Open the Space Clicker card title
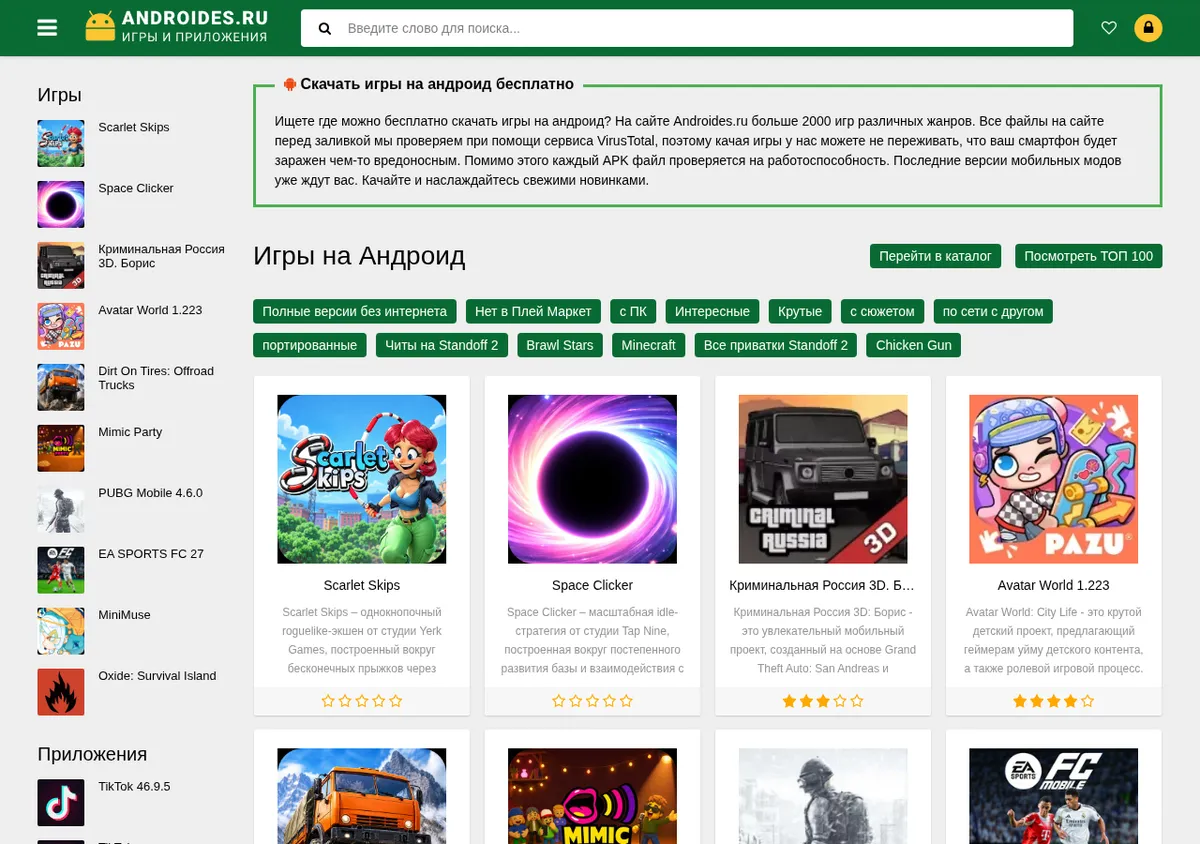Viewport: 1200px width, 844px height. (x=592, y=585)
